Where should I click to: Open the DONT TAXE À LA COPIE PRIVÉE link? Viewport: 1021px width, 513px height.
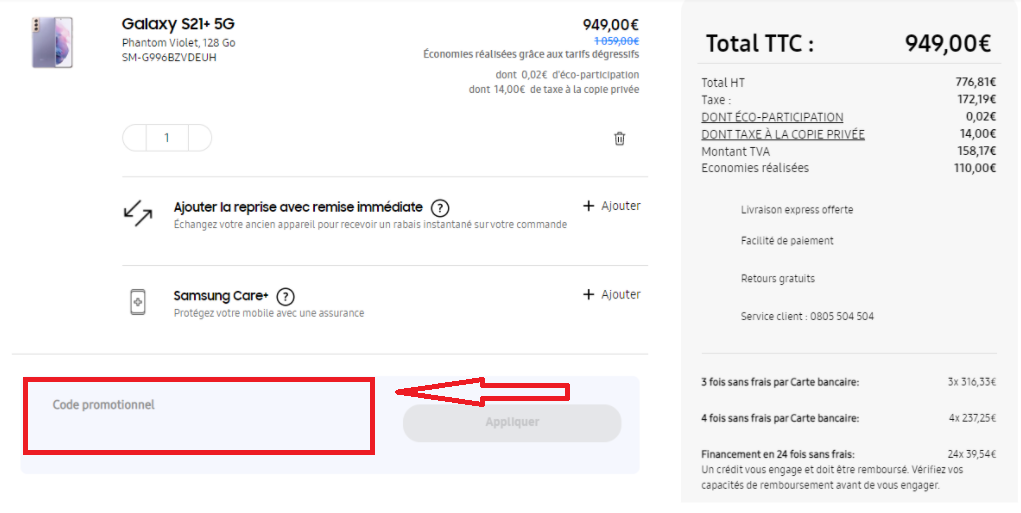click(783, 134)
